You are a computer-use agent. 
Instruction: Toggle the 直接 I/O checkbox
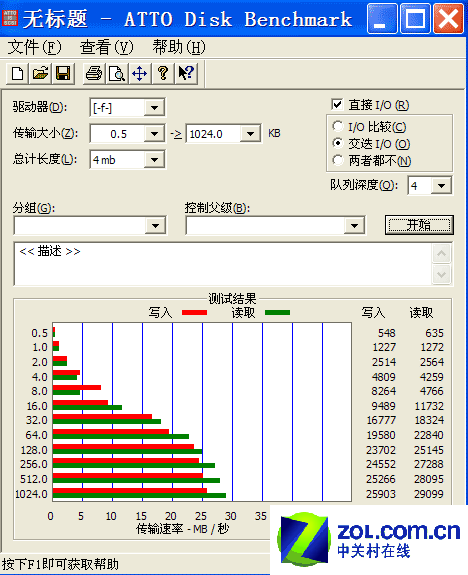(x=337, y=105)
